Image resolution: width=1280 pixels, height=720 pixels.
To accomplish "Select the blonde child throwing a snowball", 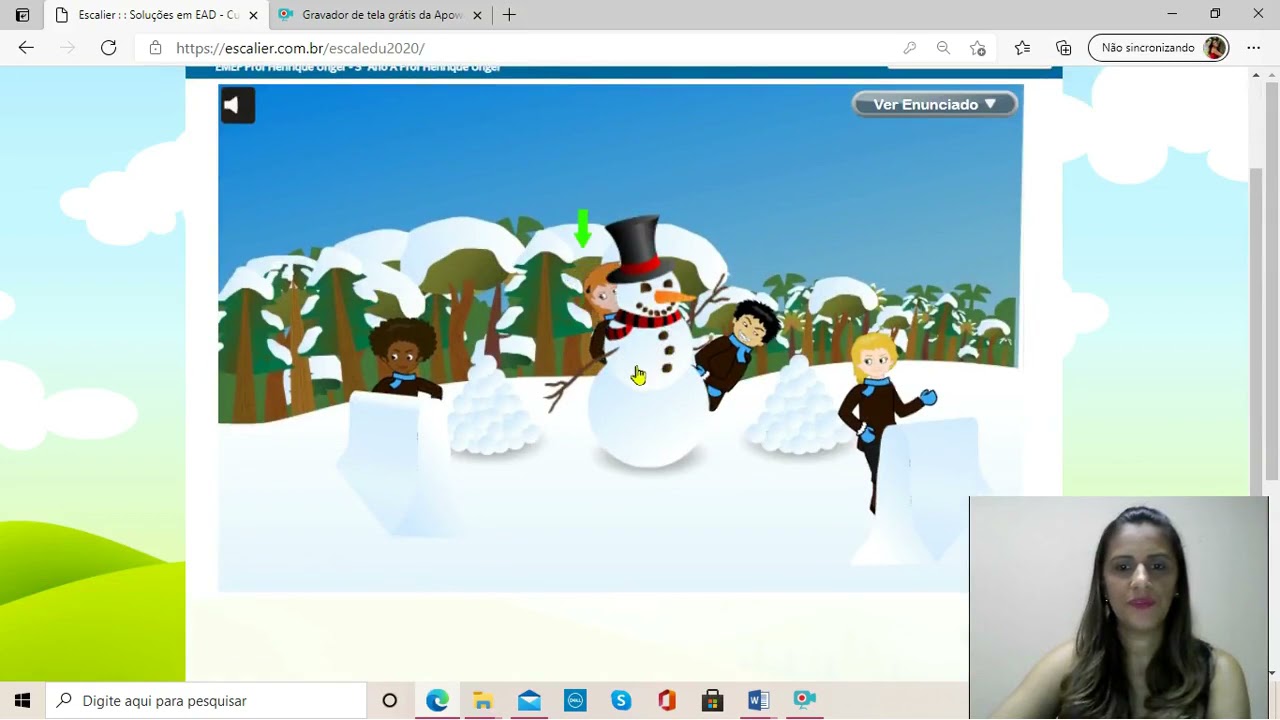I will (880, 415).
